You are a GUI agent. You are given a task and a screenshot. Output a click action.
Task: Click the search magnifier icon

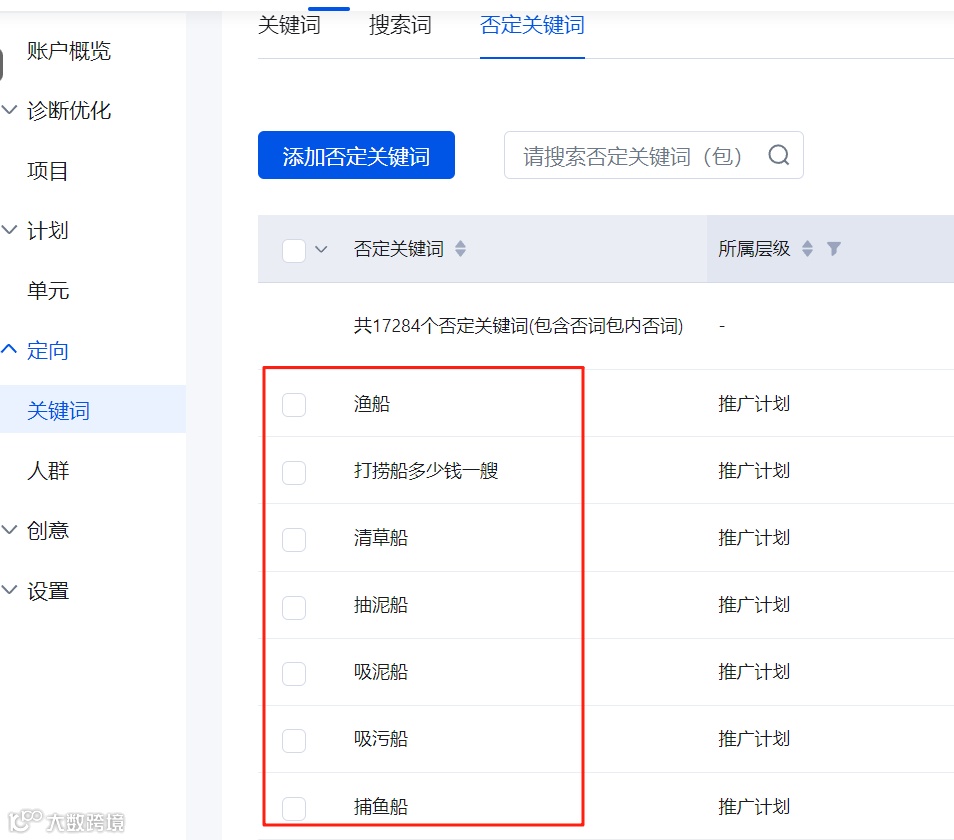coord(779,155)
